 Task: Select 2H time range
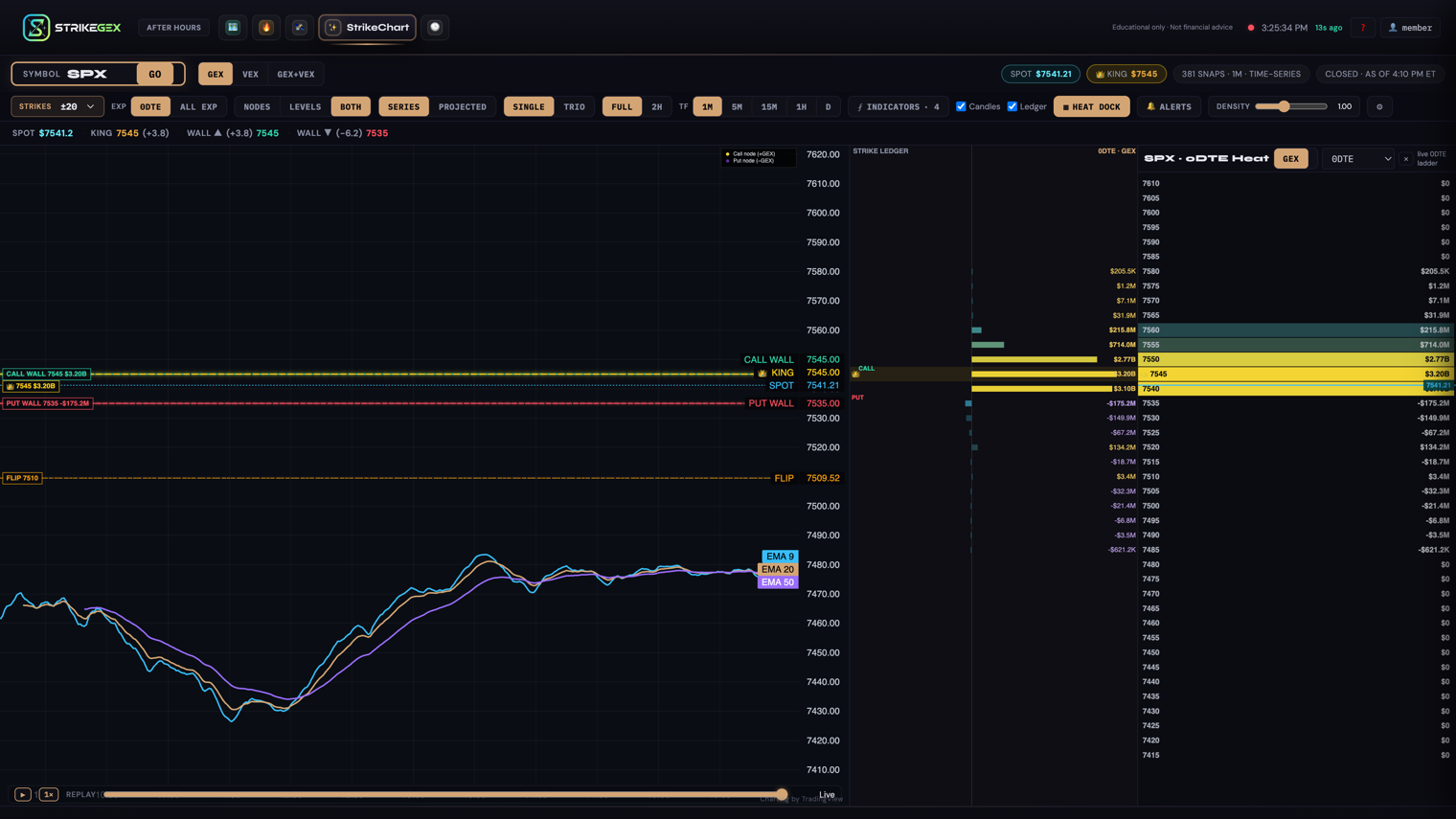[x=657, y=106]
